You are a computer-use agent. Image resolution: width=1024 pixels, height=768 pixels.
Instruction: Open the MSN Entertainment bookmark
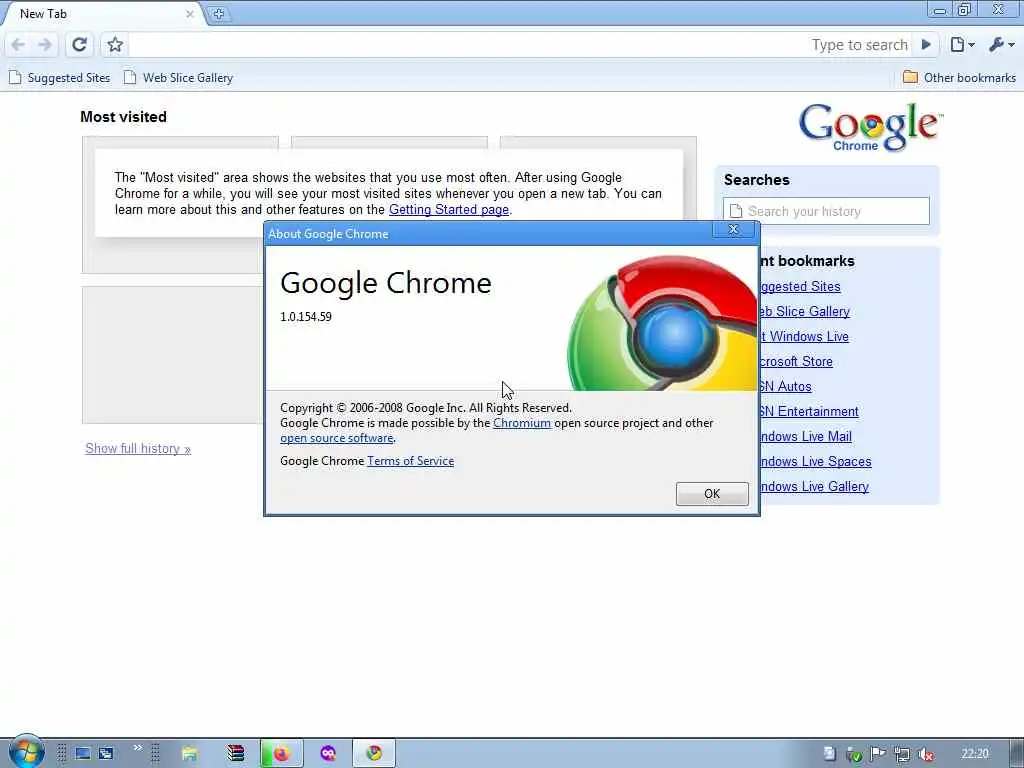(809, 411)
